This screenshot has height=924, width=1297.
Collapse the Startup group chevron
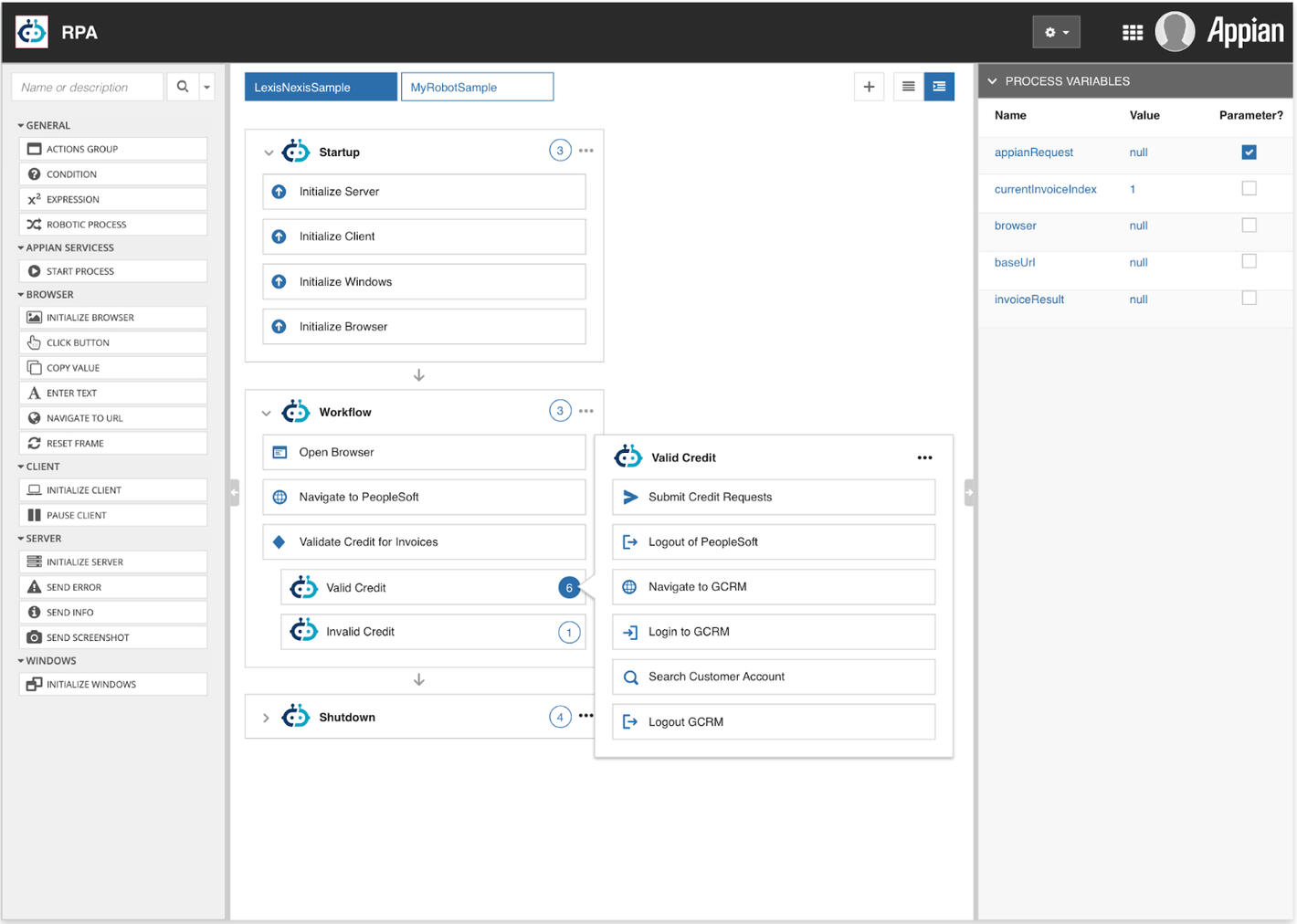[x=269, y=152]
